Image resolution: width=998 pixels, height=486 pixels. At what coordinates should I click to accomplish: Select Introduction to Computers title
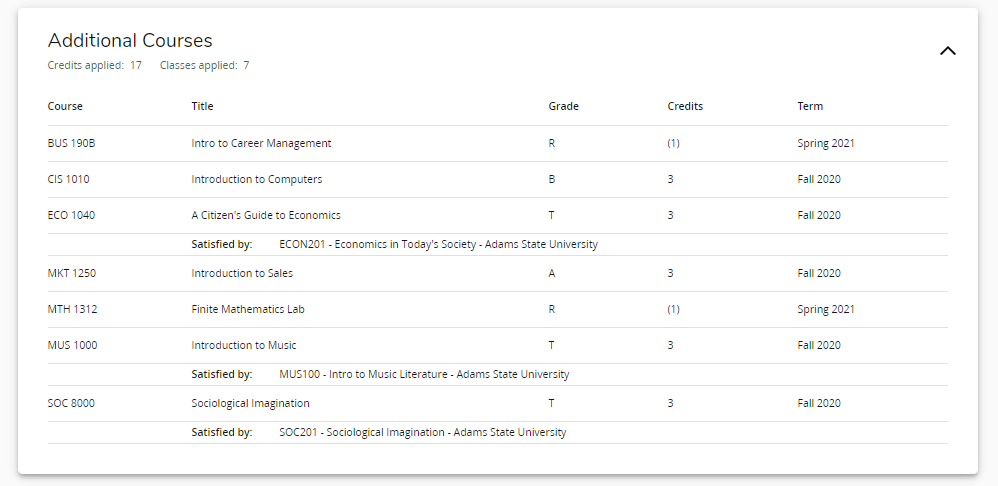pos(257,179)
